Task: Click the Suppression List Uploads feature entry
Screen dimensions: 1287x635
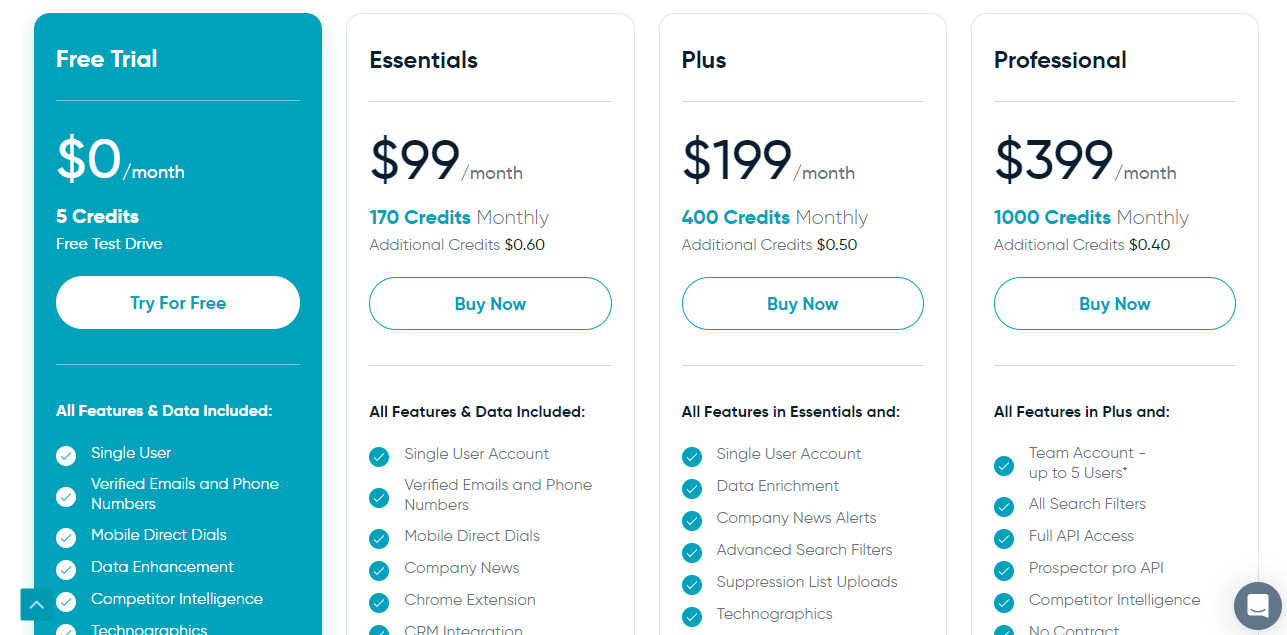Action: click(x=807, y=582)
